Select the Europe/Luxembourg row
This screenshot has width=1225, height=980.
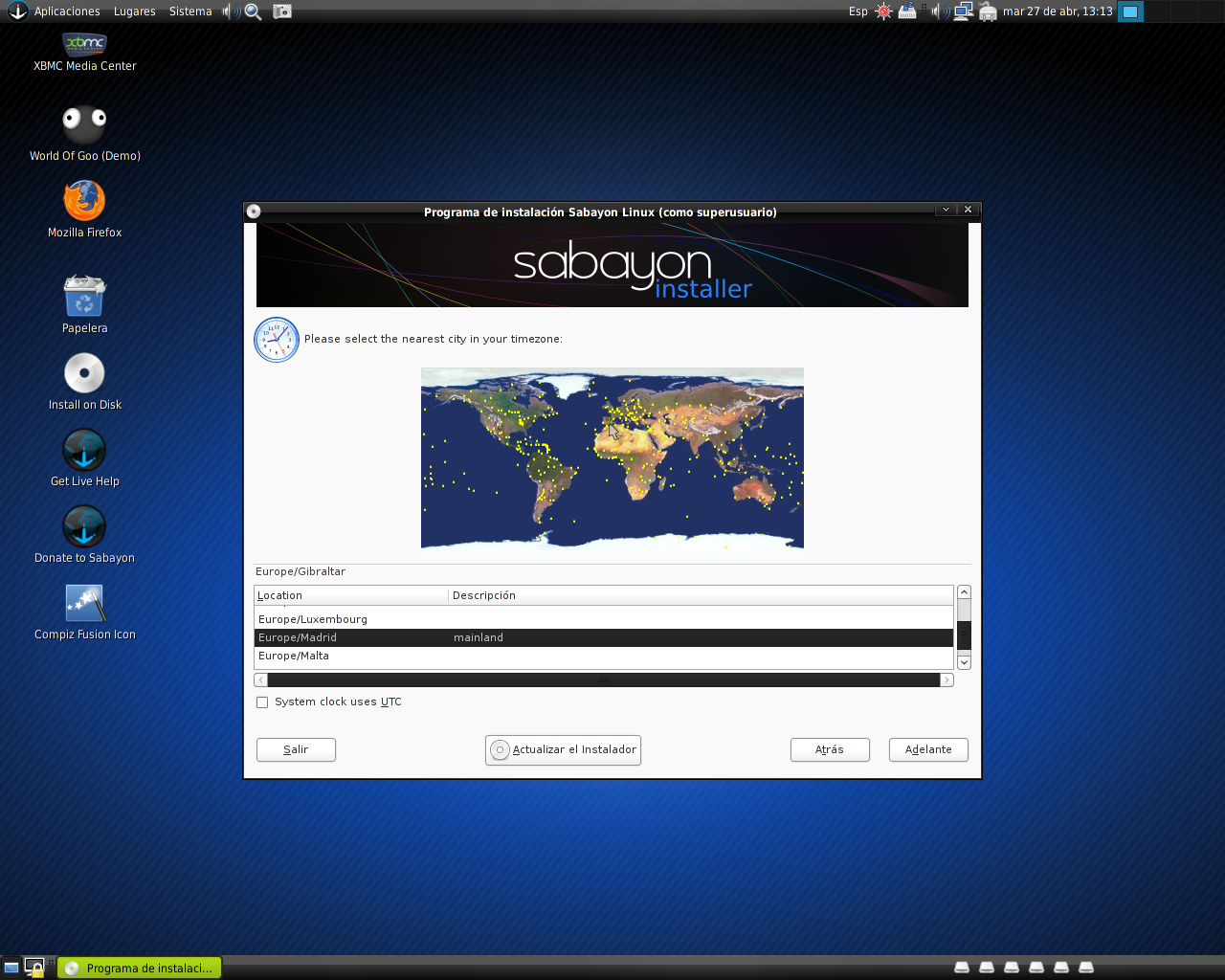(x=604, y=619)
